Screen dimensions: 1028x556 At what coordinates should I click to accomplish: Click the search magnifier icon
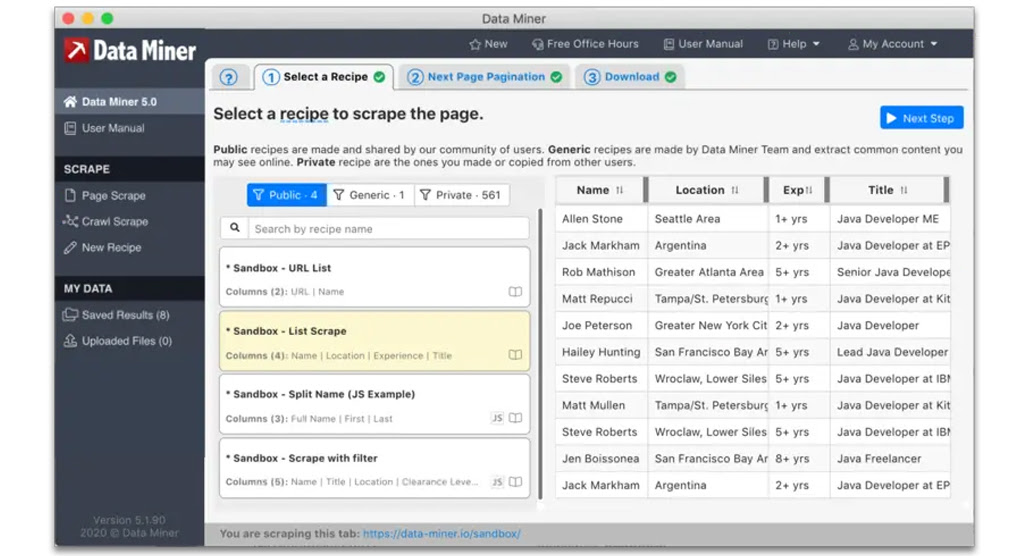click(x=235, y=228)
